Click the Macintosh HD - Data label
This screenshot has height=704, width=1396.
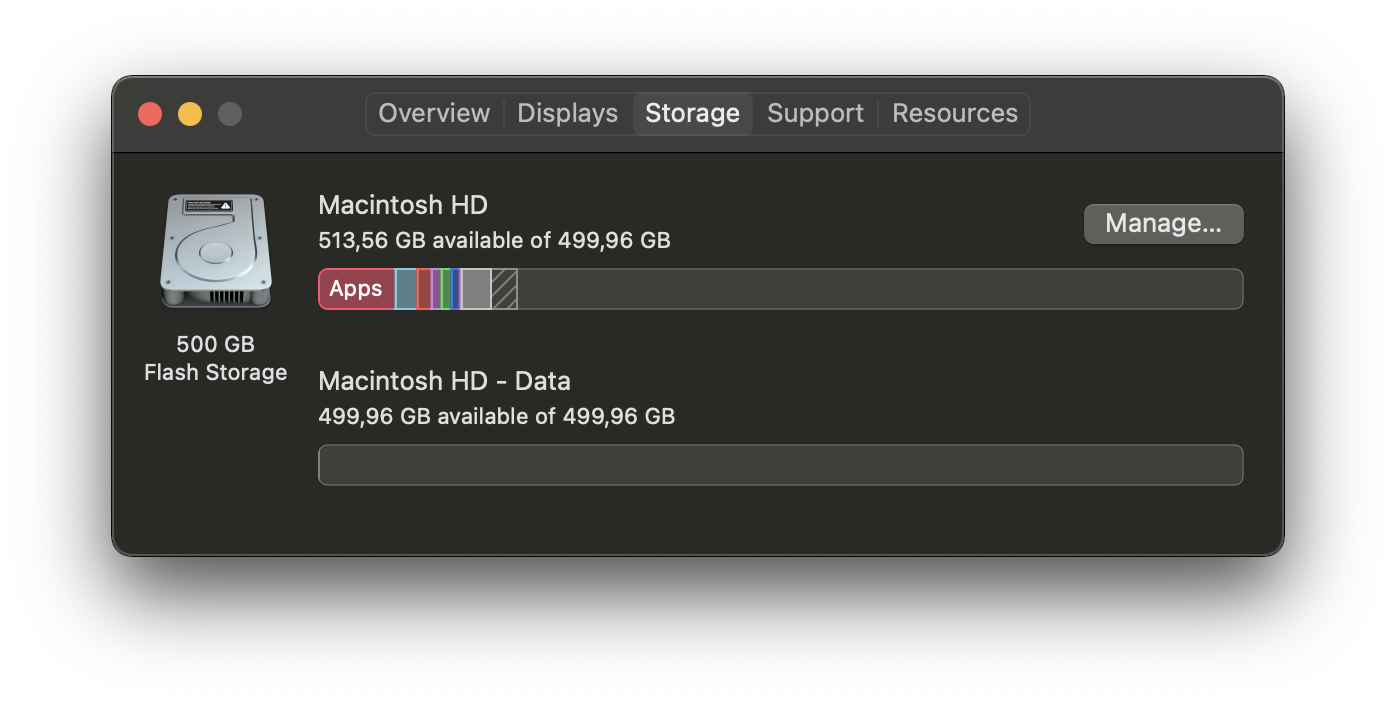pyautogui.click(x=444, y=381)
